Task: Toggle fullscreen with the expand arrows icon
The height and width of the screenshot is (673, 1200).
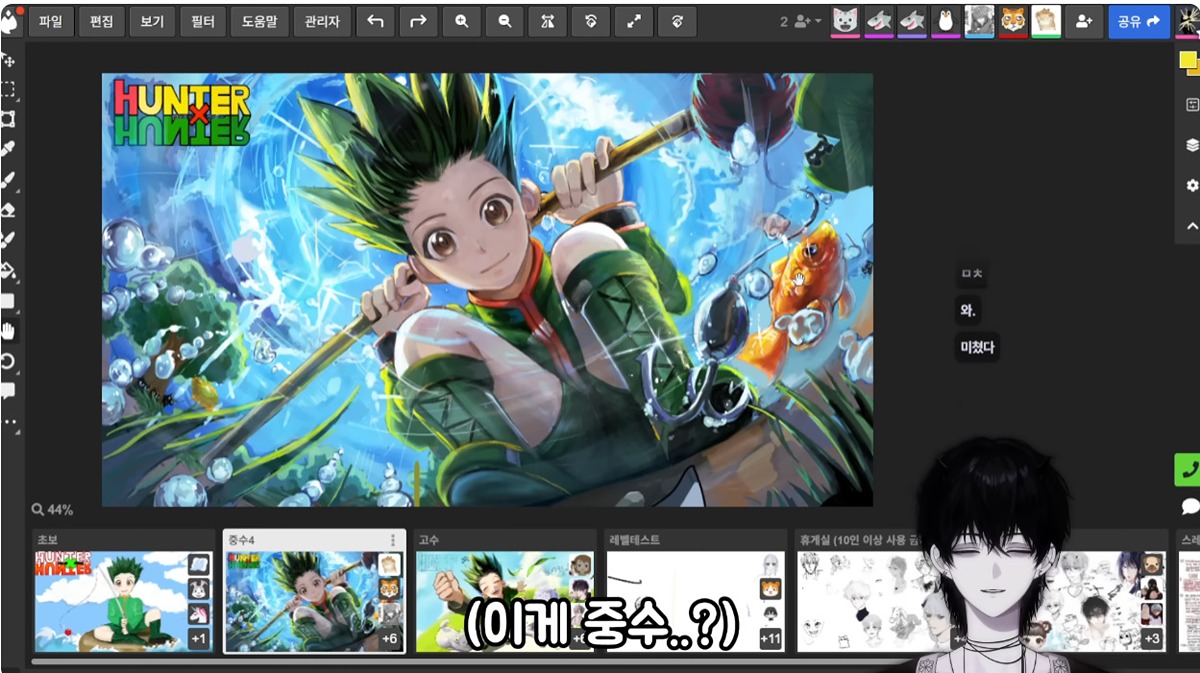Action: (633, 21)
